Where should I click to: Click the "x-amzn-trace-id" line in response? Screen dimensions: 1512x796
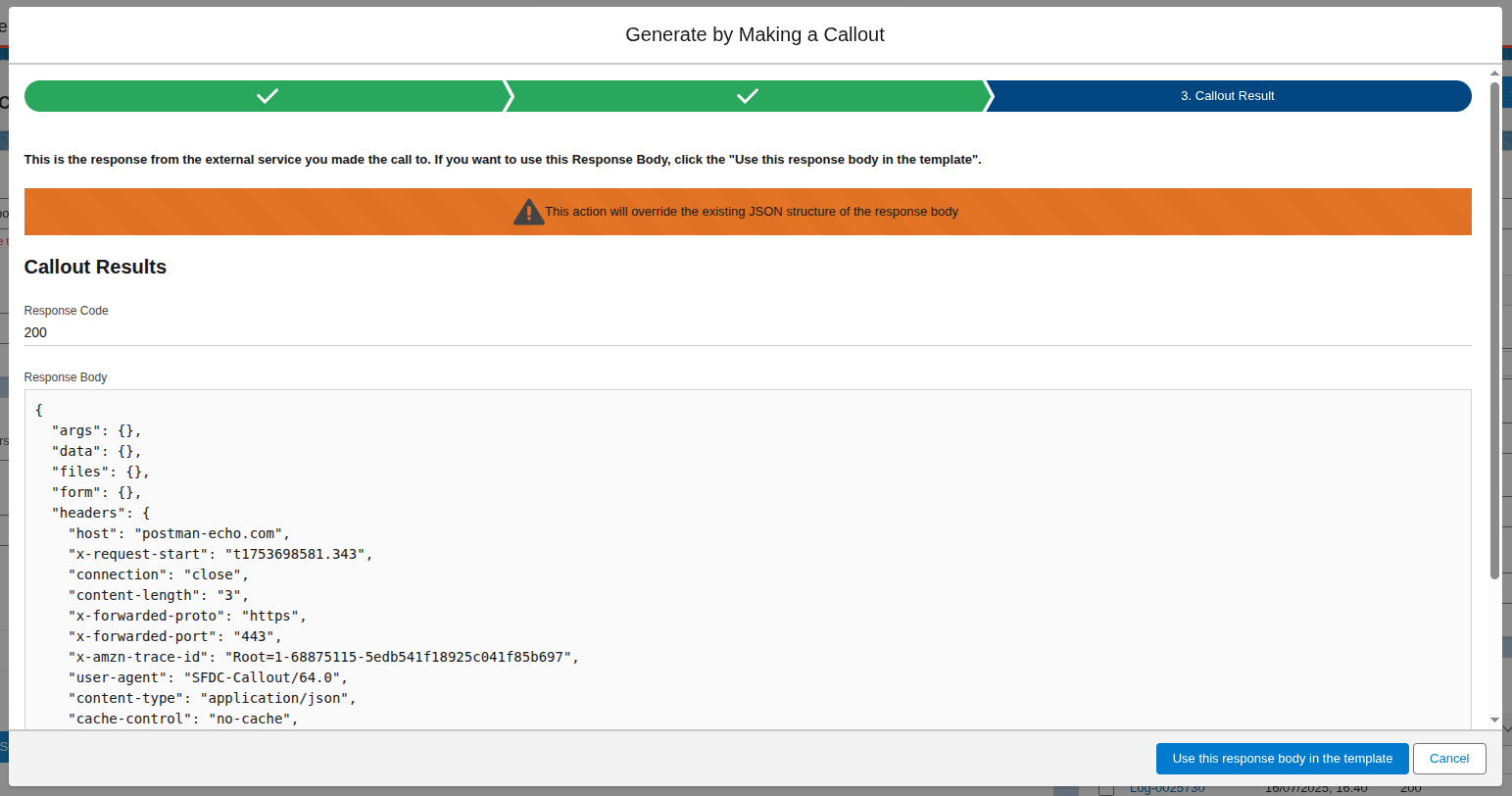323,657
